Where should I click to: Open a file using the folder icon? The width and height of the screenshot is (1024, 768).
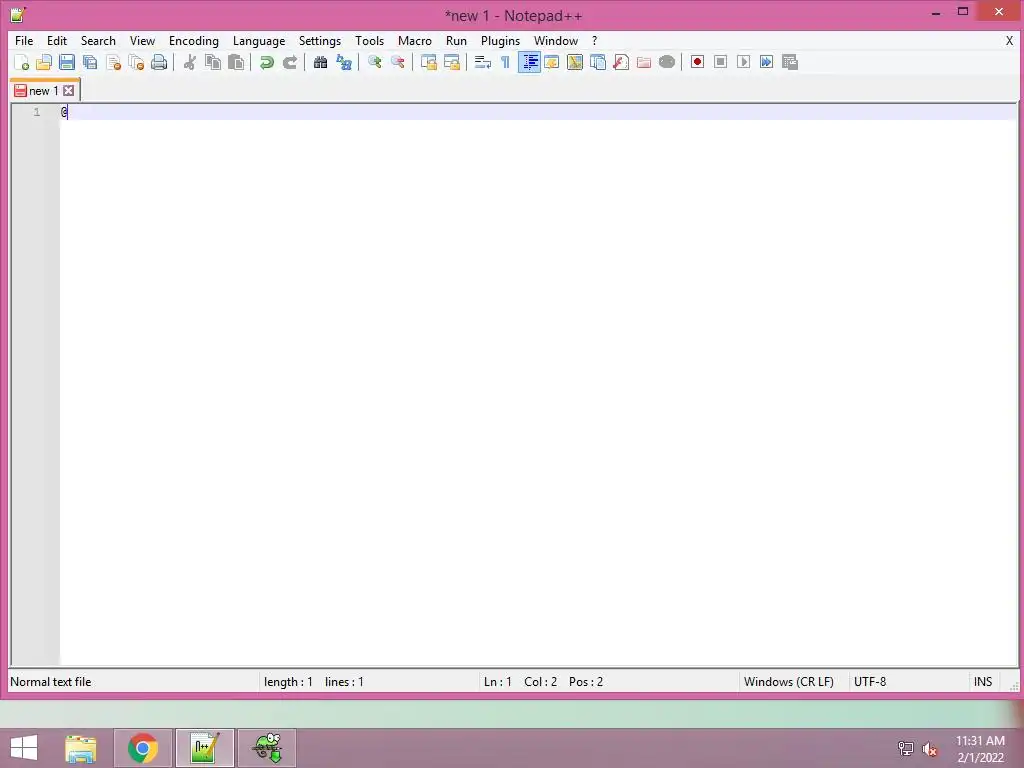pos(44,62)
